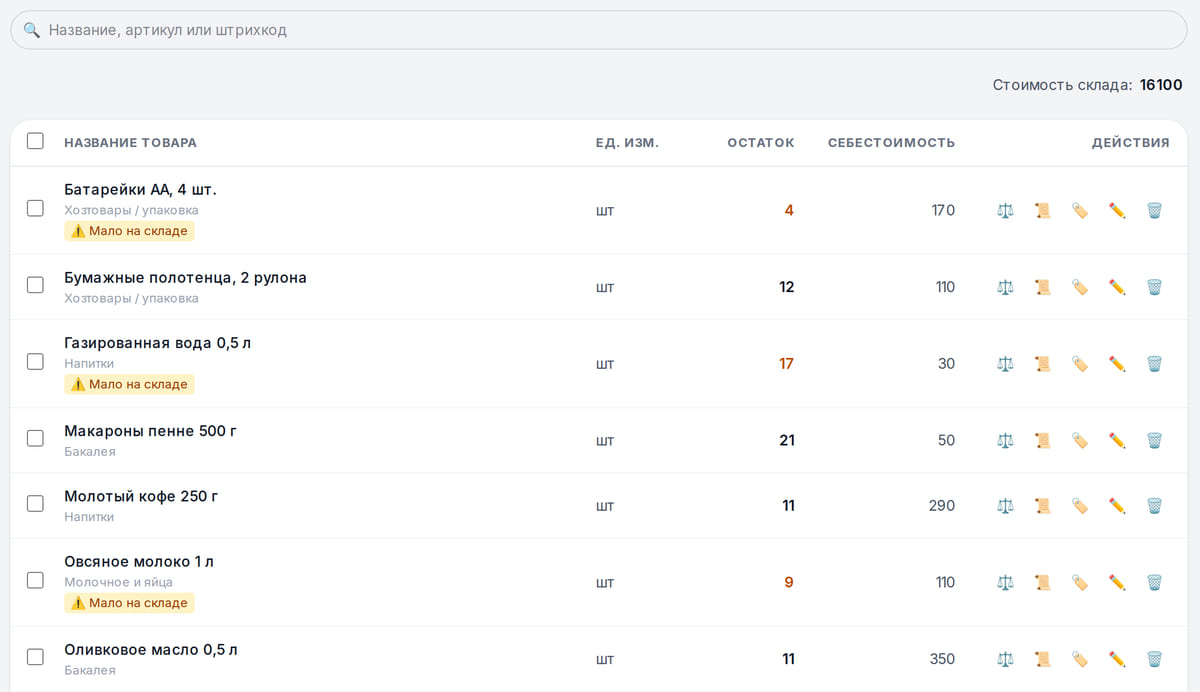Click the Мало на складе badge under Овсяное молоко
The image size is (1200, 692).
click(x=129, y=603)
